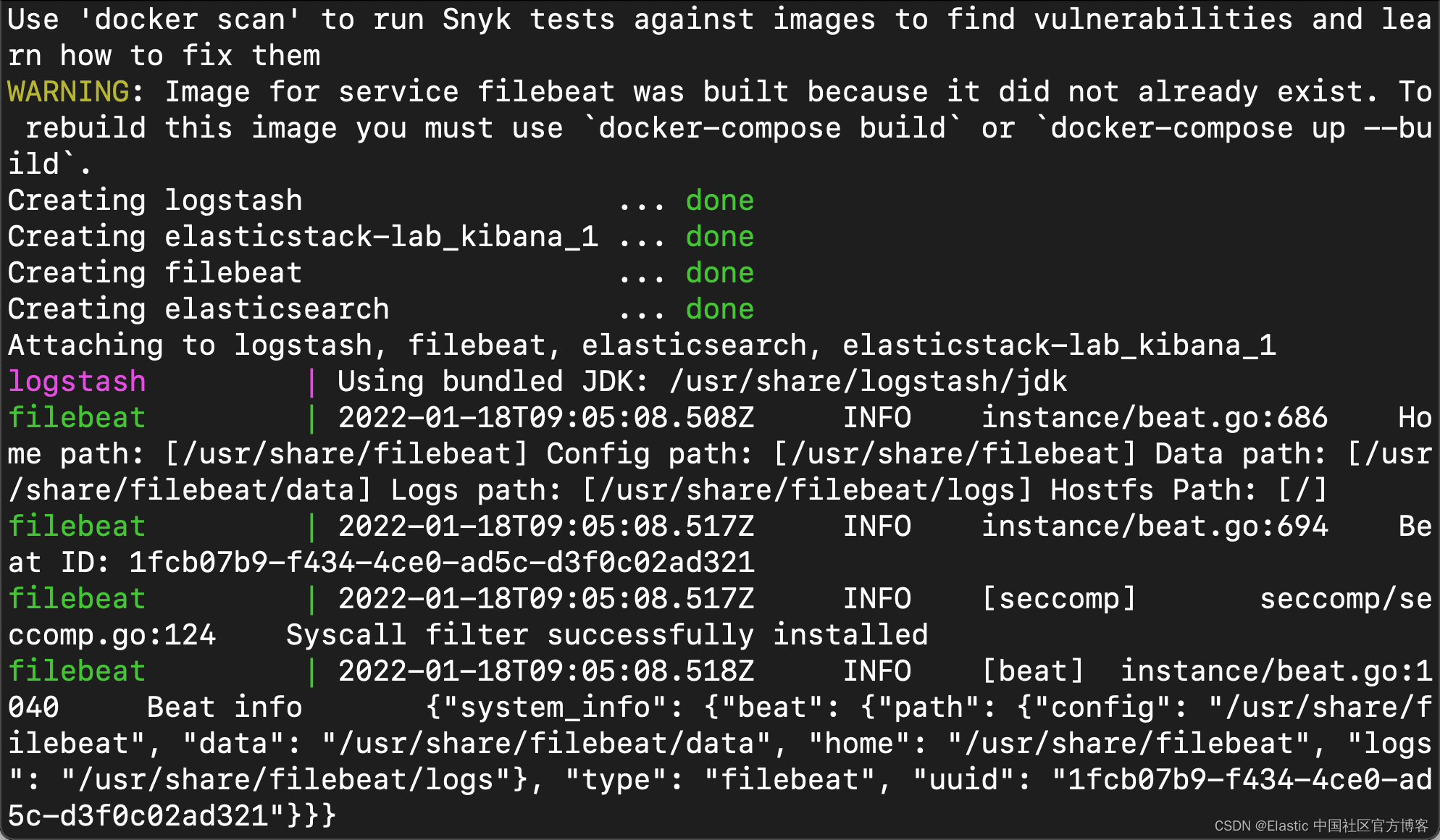1440x840 pixels.
Task: Click the Beat ID 1fcb07b9-f434-4ce0-ad5c-d3f0c02ad321
Action: (442, 563)
